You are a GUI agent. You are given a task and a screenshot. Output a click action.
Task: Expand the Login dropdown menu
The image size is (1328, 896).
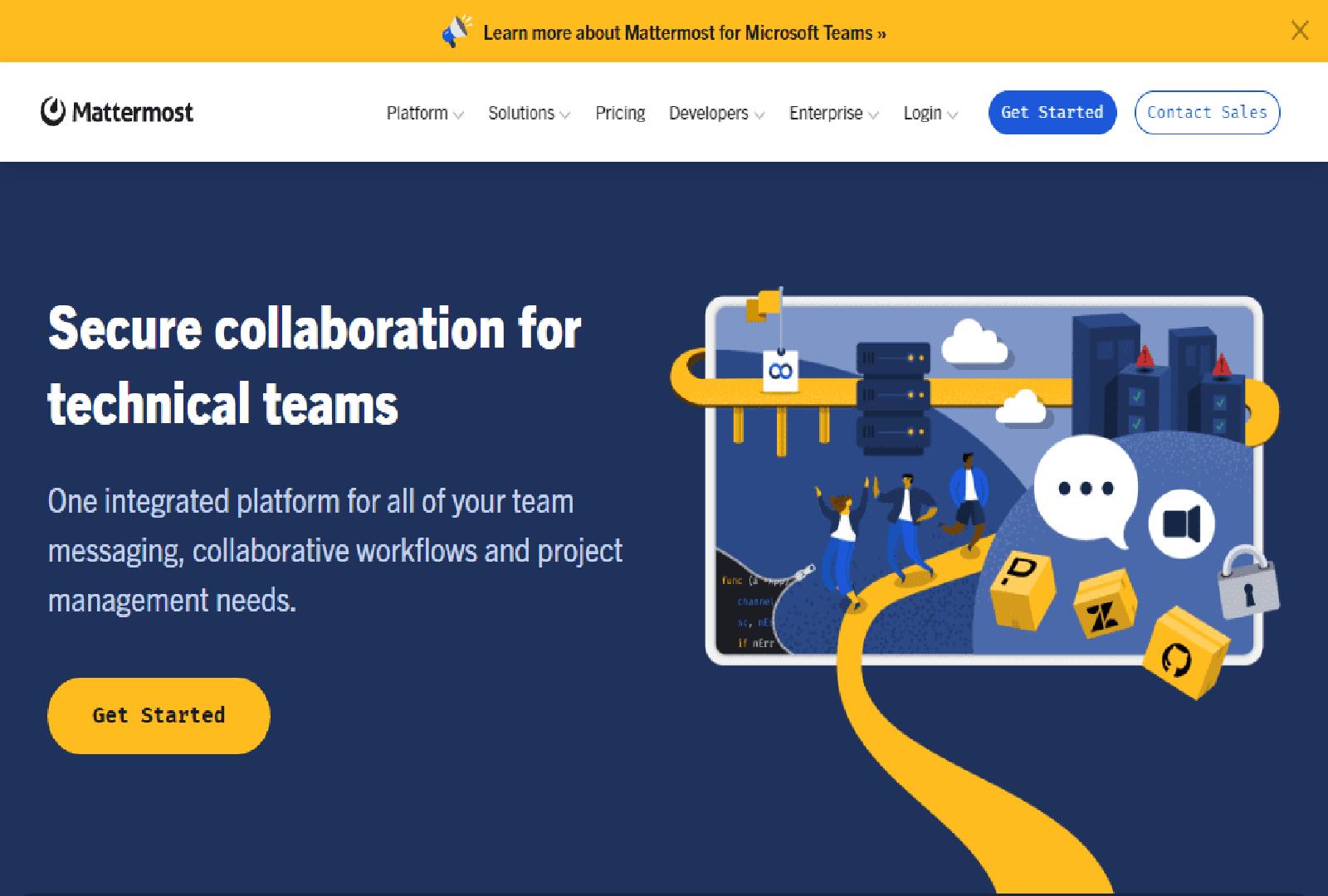point(930,113)
